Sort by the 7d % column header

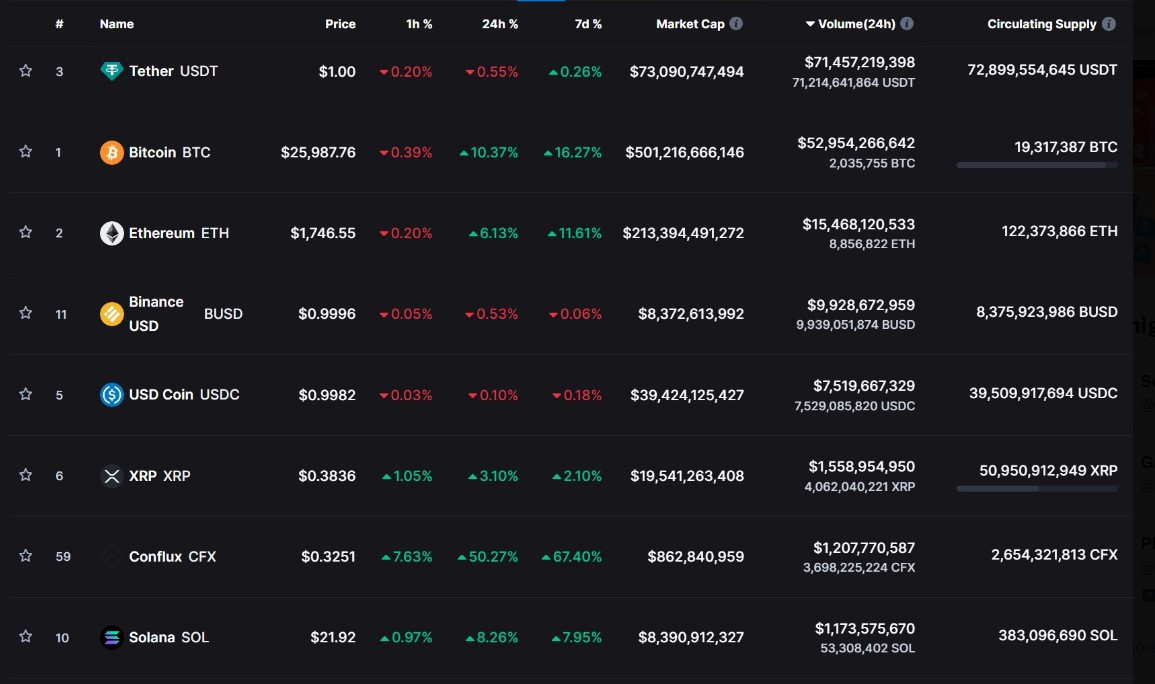(588, 24)
